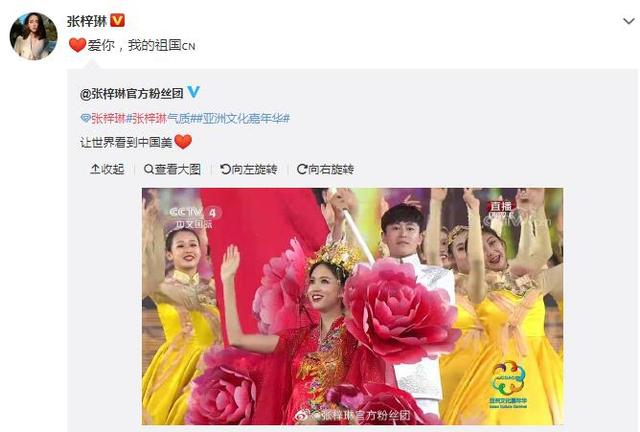
Task: Click the blue V badge beside the fan club name
Action: pos(193,92)
